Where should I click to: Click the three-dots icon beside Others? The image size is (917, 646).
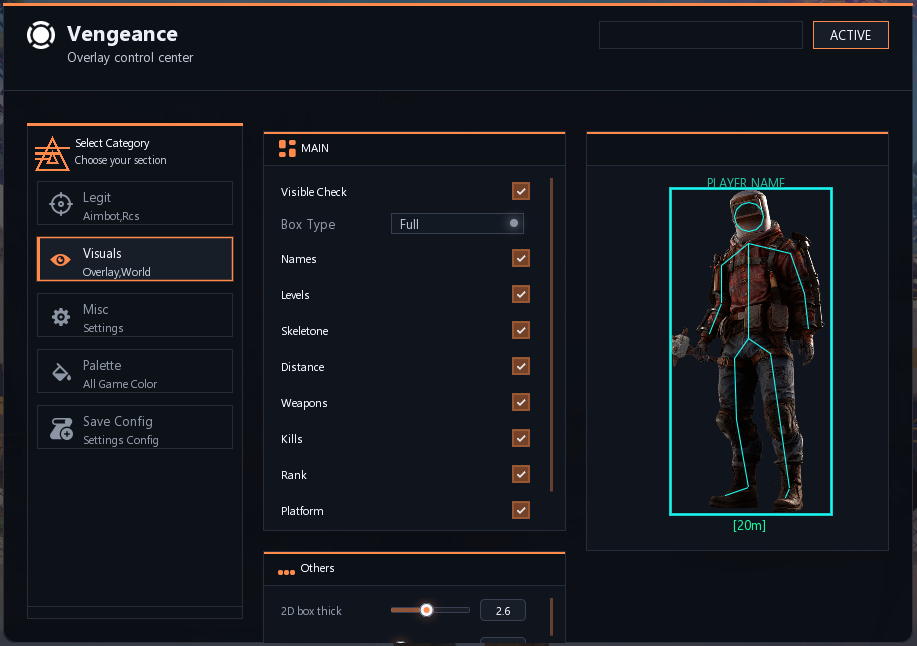(287, 572)
